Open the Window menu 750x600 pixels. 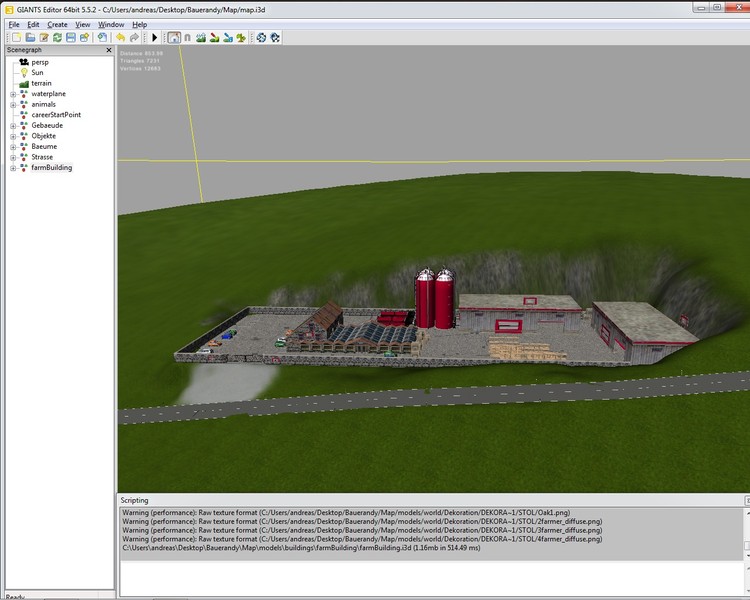[x=111, y=24]
